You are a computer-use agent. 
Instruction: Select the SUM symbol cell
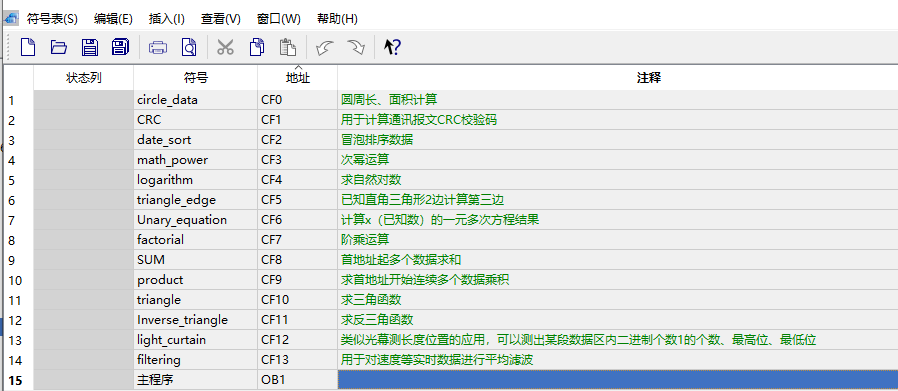tap(195, 260)
